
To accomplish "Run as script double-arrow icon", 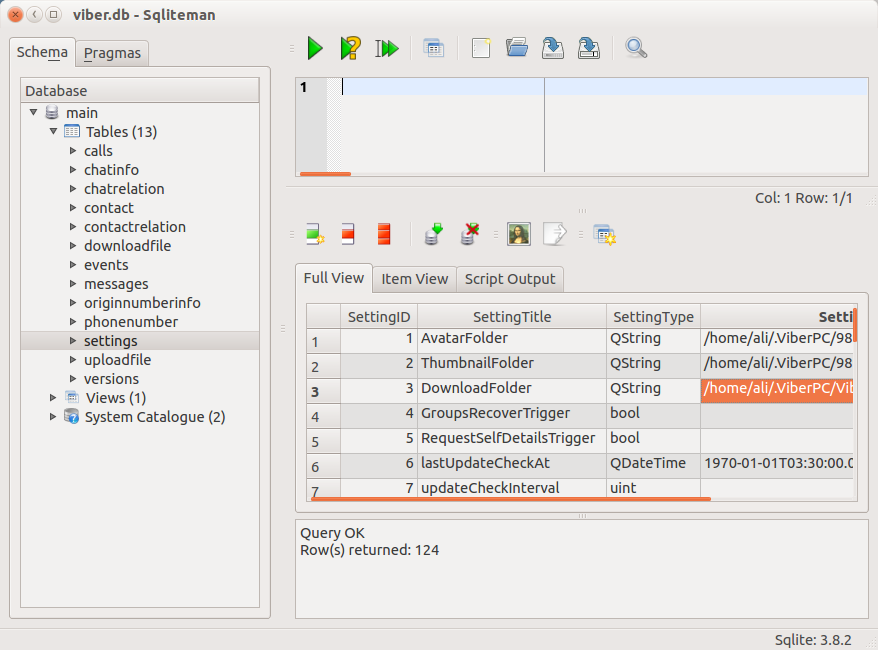I will click(x=386, y=48).
